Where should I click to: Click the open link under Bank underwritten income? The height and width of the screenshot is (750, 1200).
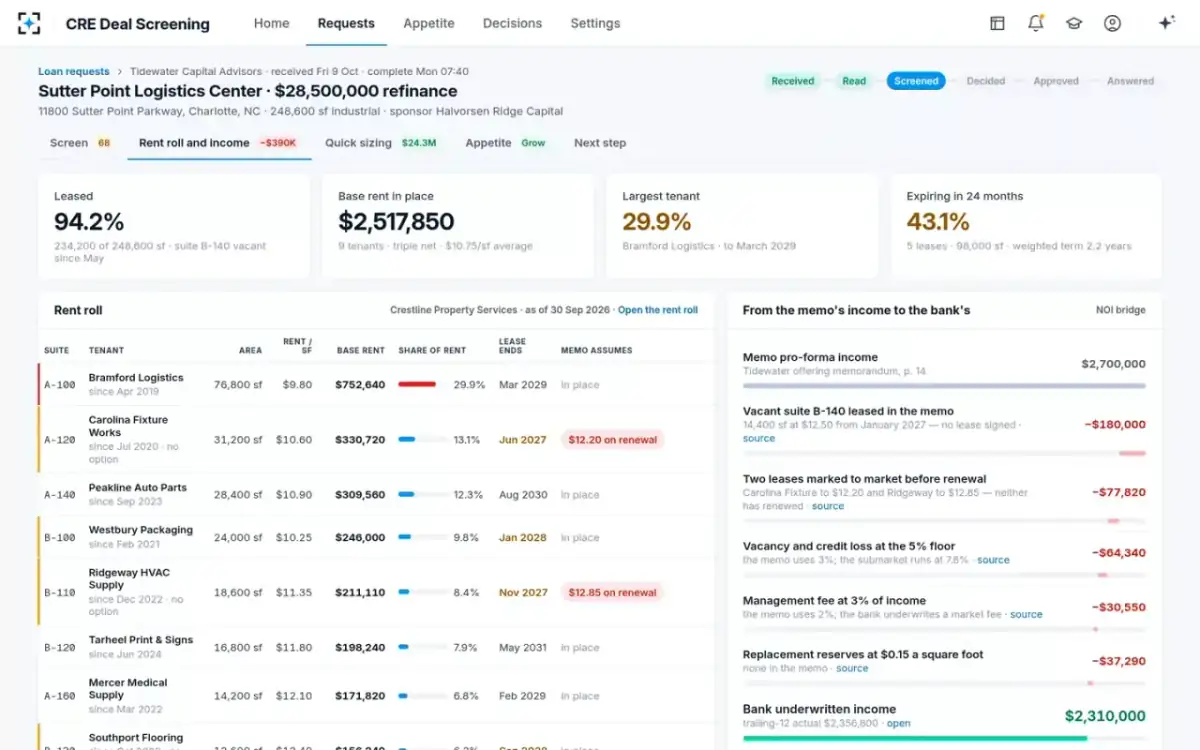click(x=899, y=723)
